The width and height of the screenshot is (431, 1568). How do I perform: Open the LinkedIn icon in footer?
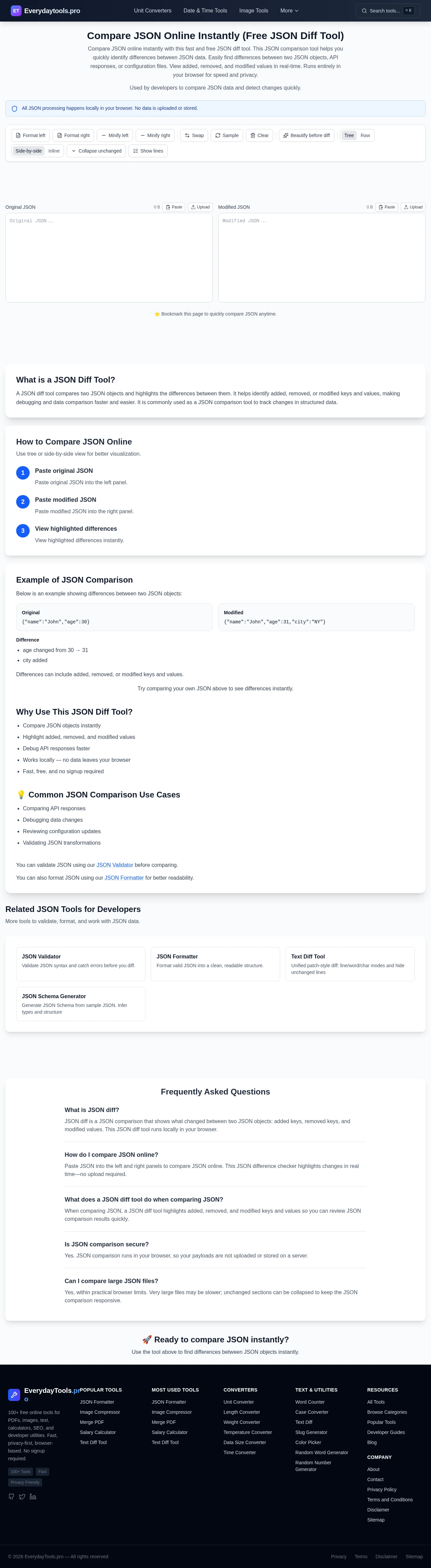point(33,1496)
